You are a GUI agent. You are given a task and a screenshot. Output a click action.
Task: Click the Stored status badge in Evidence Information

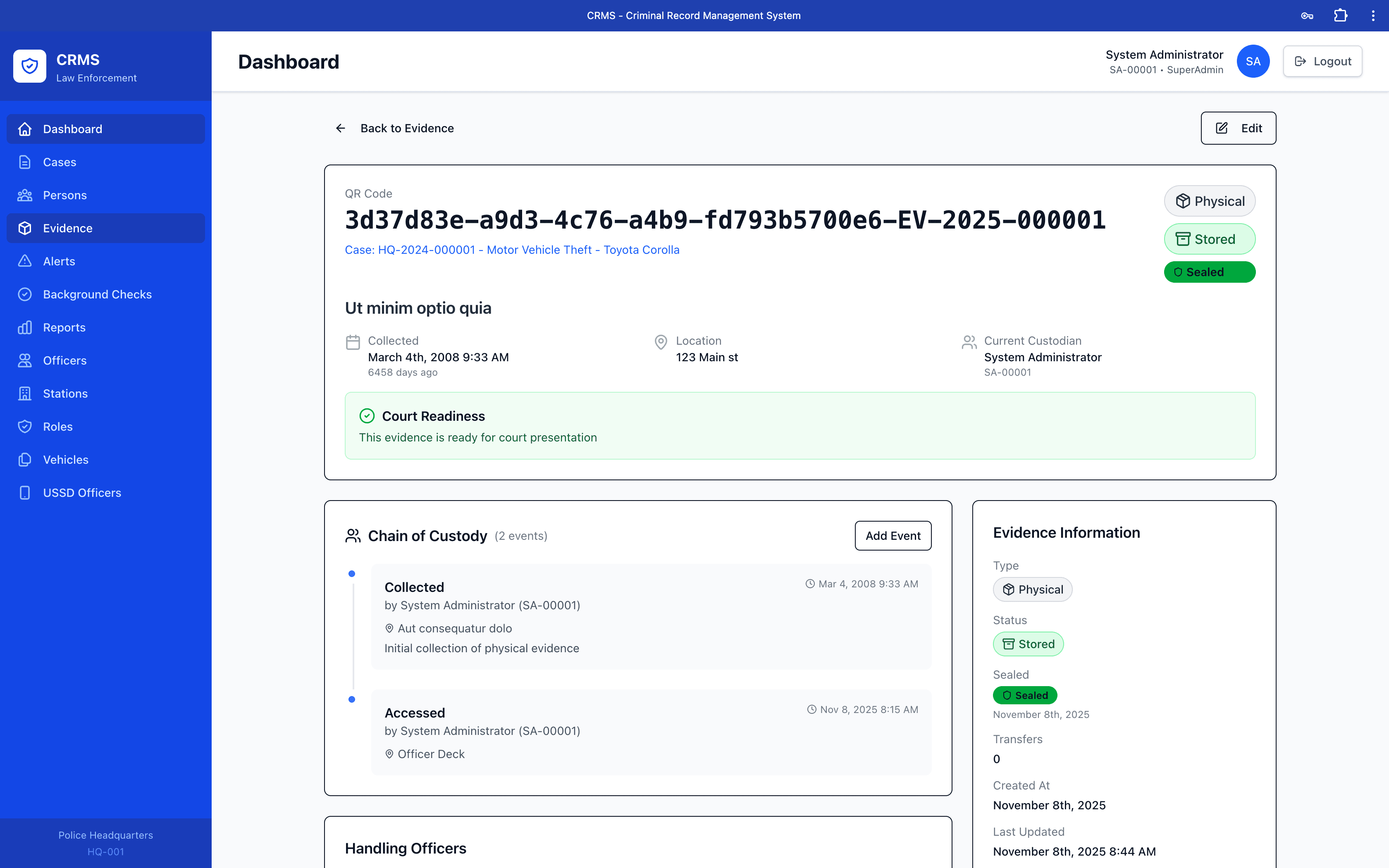click(1028, 644)
